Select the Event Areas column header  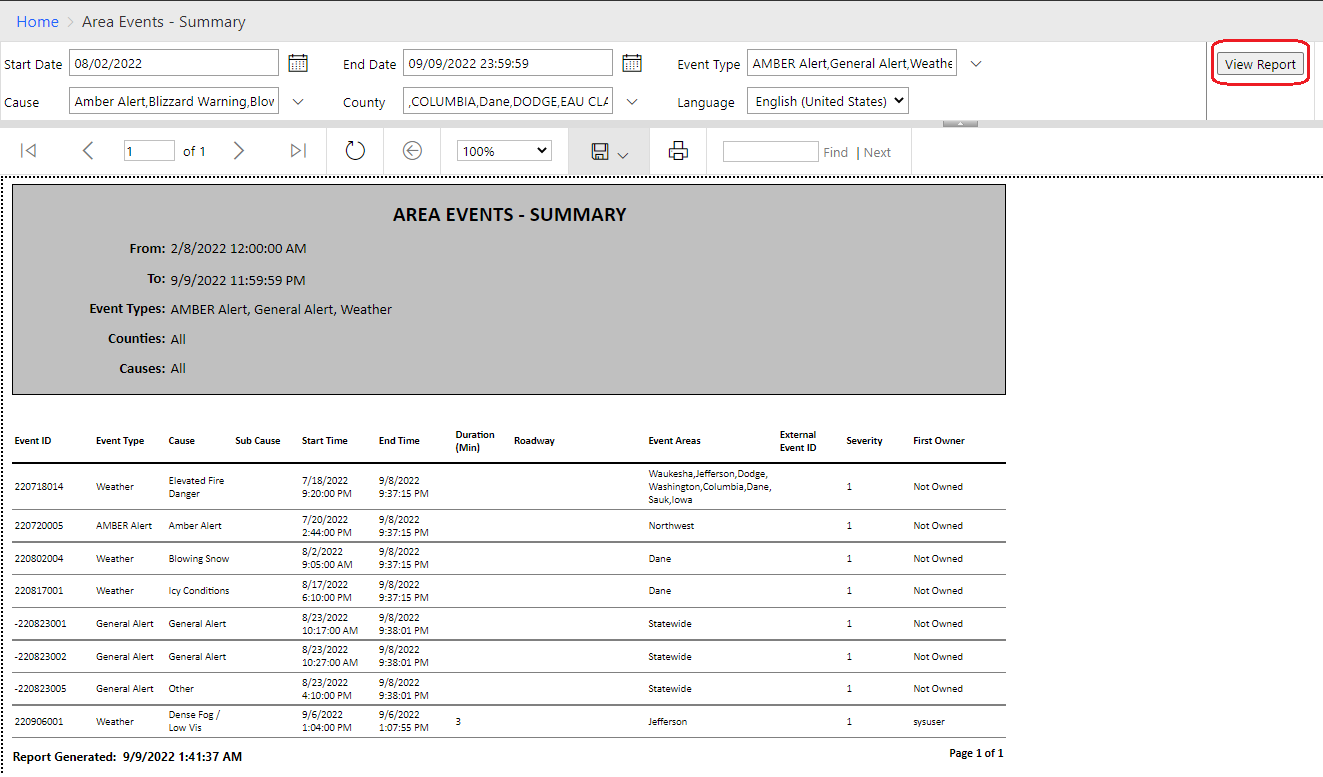[x=674, y=441]
